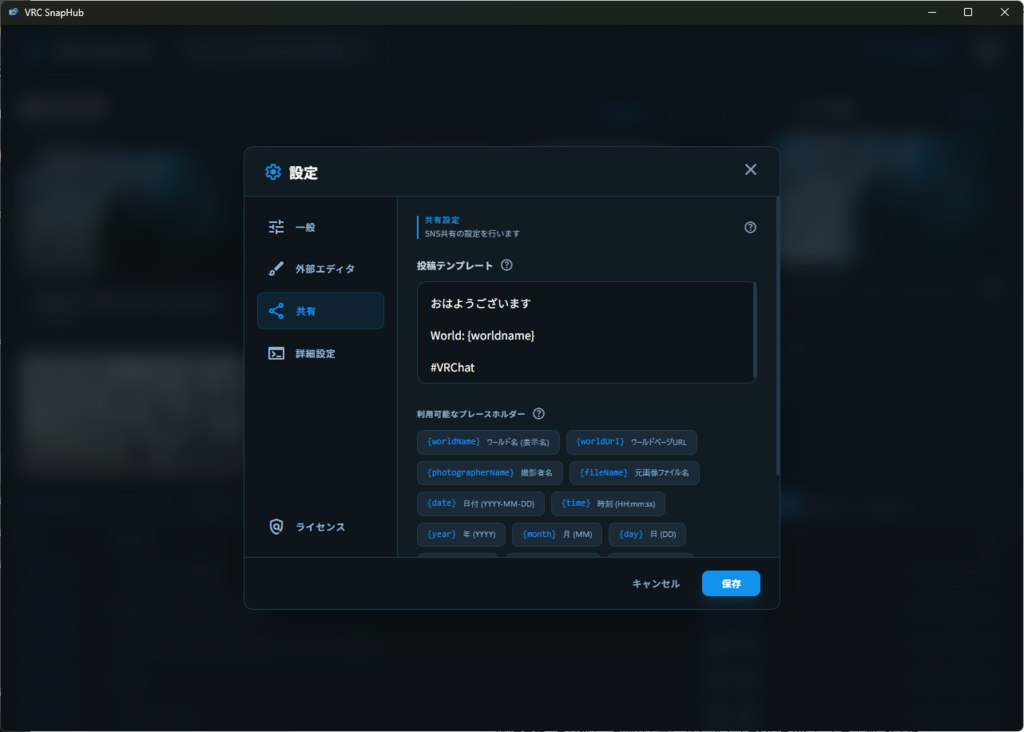The width and height of the screenshot is (1024, 732).
Task: Open the ライセンス license section
Action: pyautogui.click(x=320, y=527)
